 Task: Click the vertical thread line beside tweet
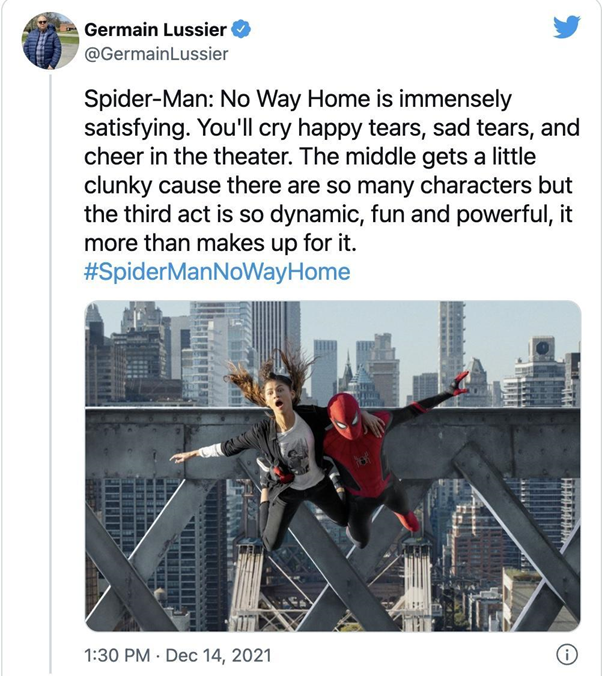point(50,373)
